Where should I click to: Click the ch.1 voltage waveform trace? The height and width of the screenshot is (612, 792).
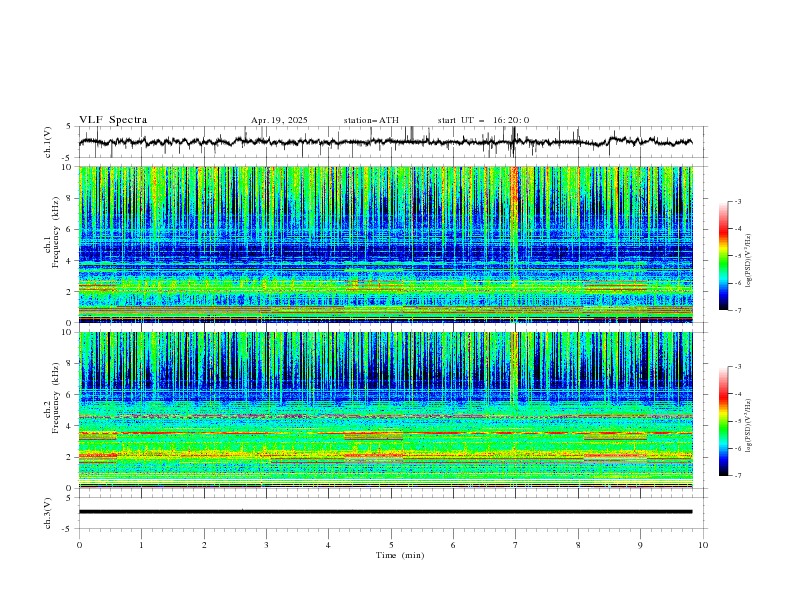coord(385,142)
